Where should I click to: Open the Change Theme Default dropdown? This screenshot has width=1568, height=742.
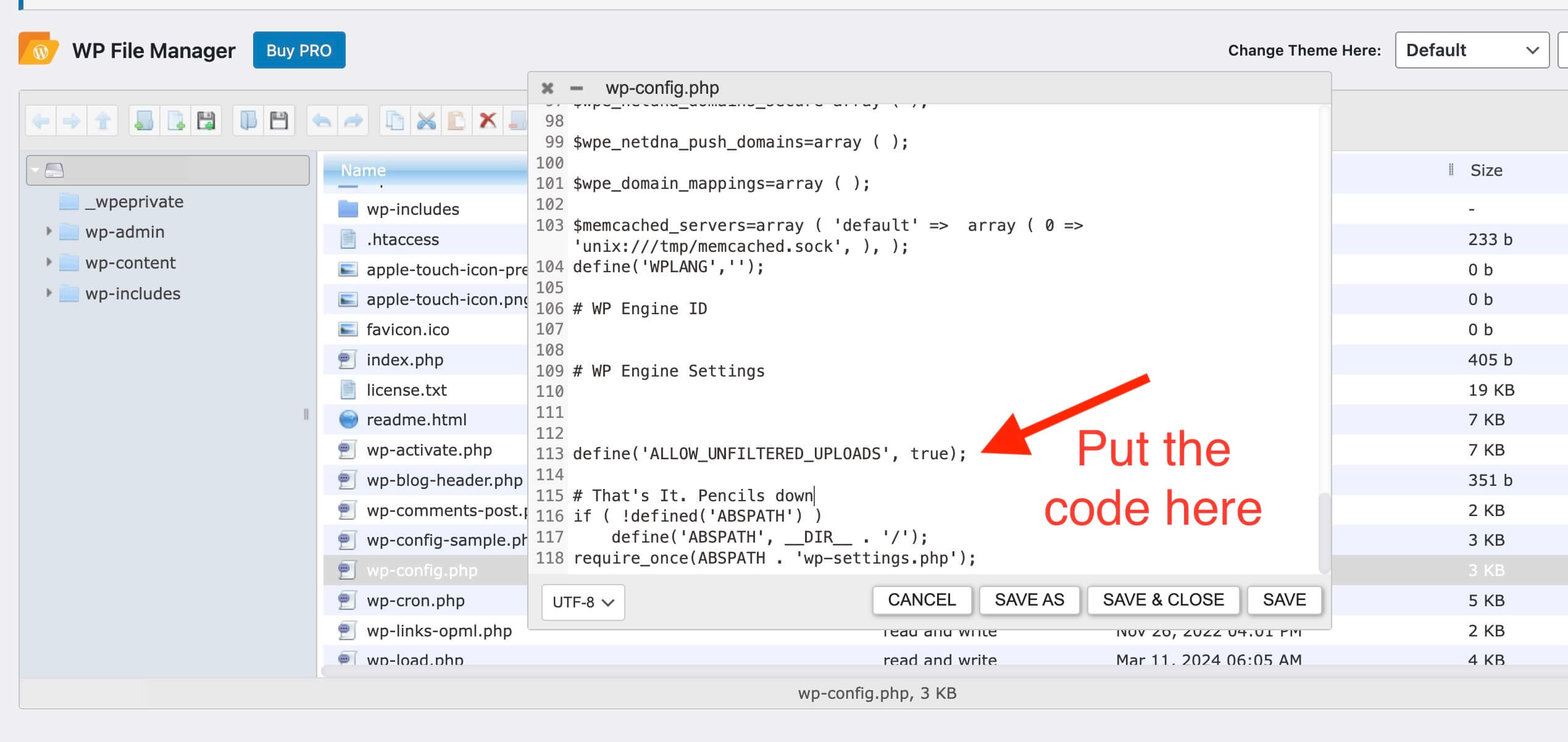[1471, 51]
